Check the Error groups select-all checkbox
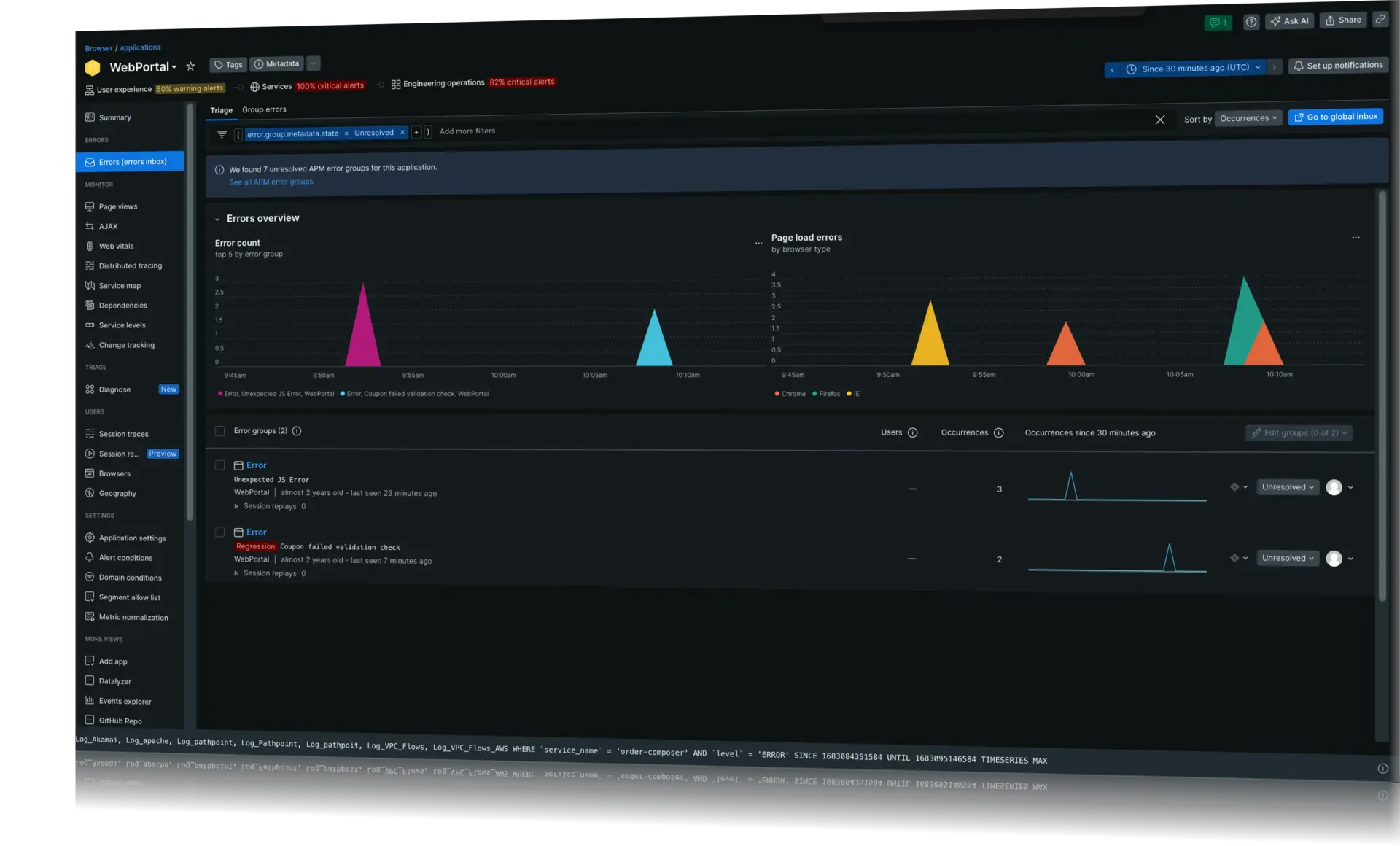 coord(219,431)
